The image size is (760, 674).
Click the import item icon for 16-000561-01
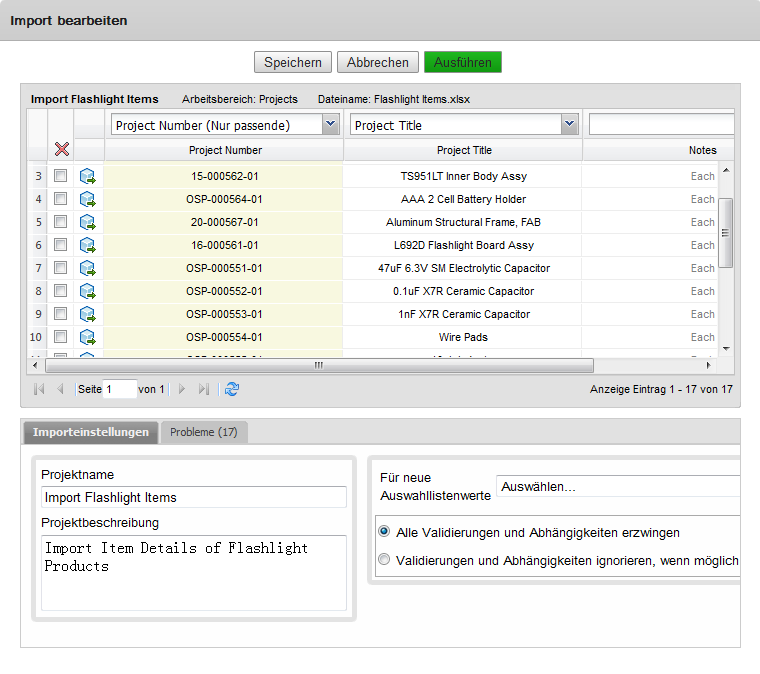(x=88, y=245)
